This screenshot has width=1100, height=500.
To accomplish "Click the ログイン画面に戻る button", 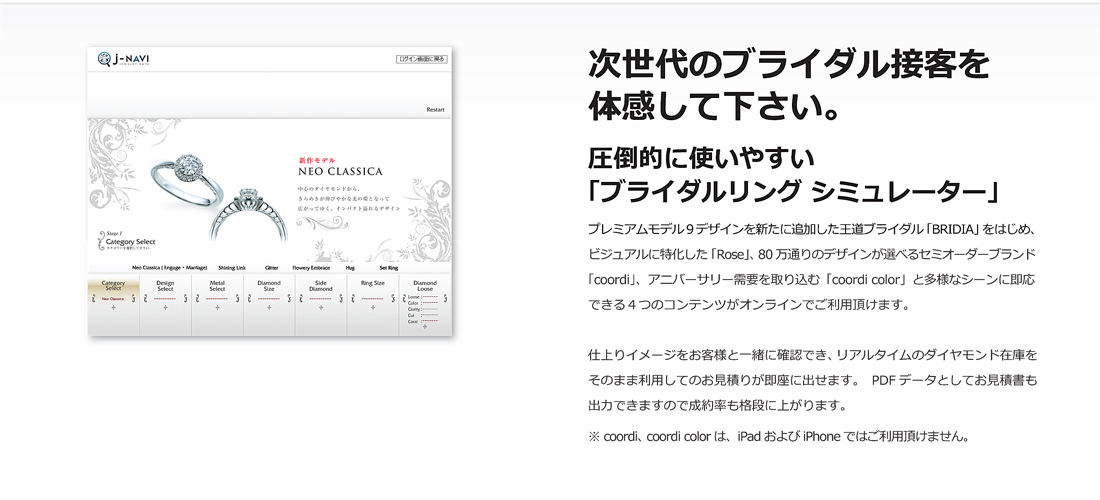I will point(422,60).
